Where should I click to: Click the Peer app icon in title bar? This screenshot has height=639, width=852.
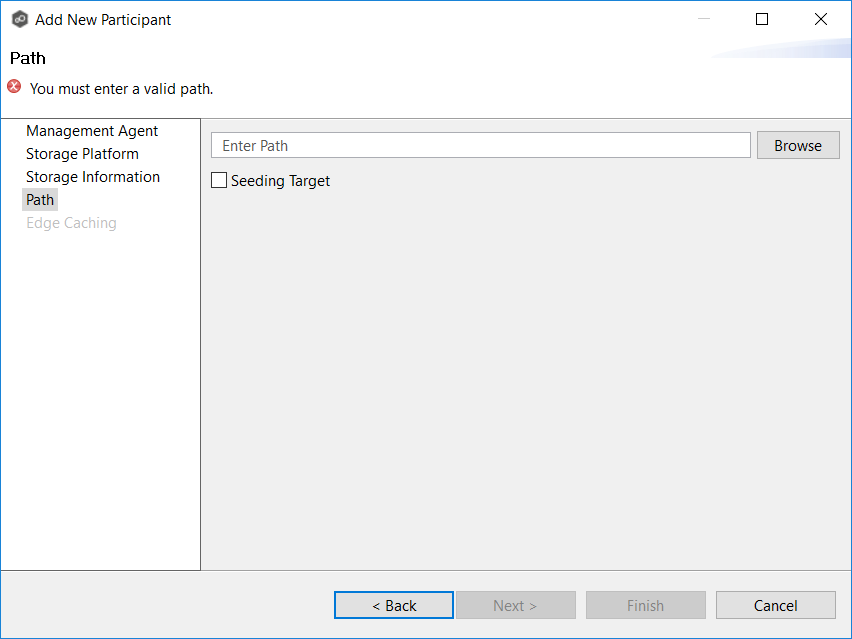pos(20,19)
